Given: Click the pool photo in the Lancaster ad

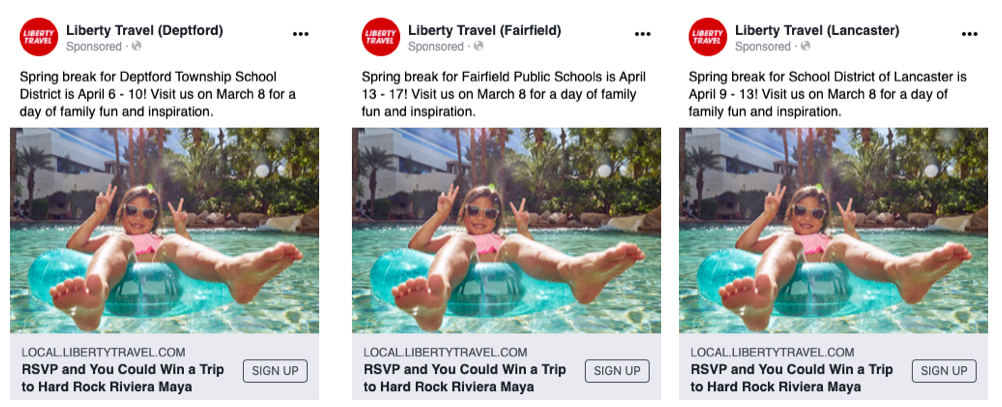Looking at the screenshot, I should pos(833,230).
